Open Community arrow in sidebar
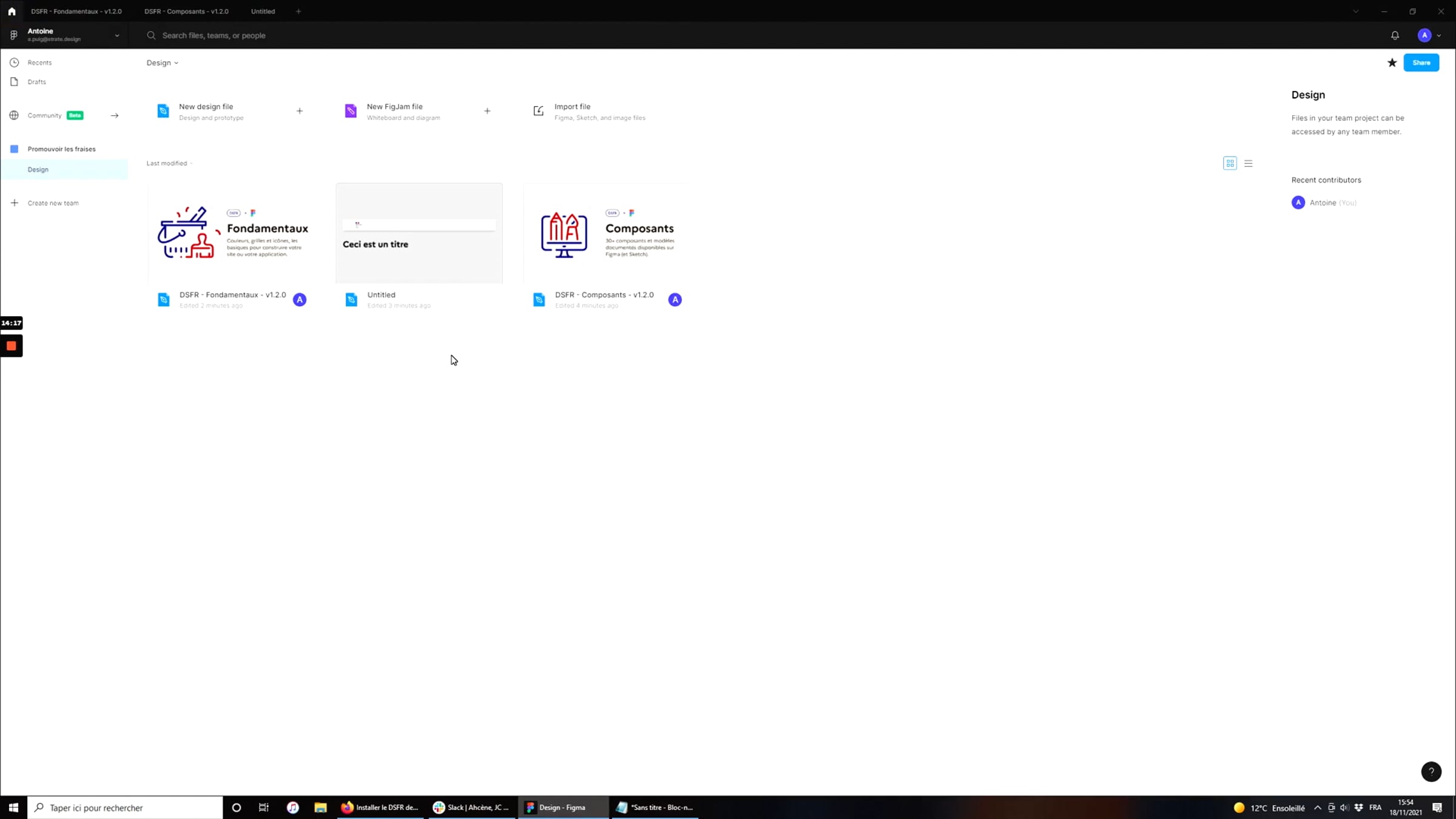1456x819 pixels. click(x=115, y=116)
